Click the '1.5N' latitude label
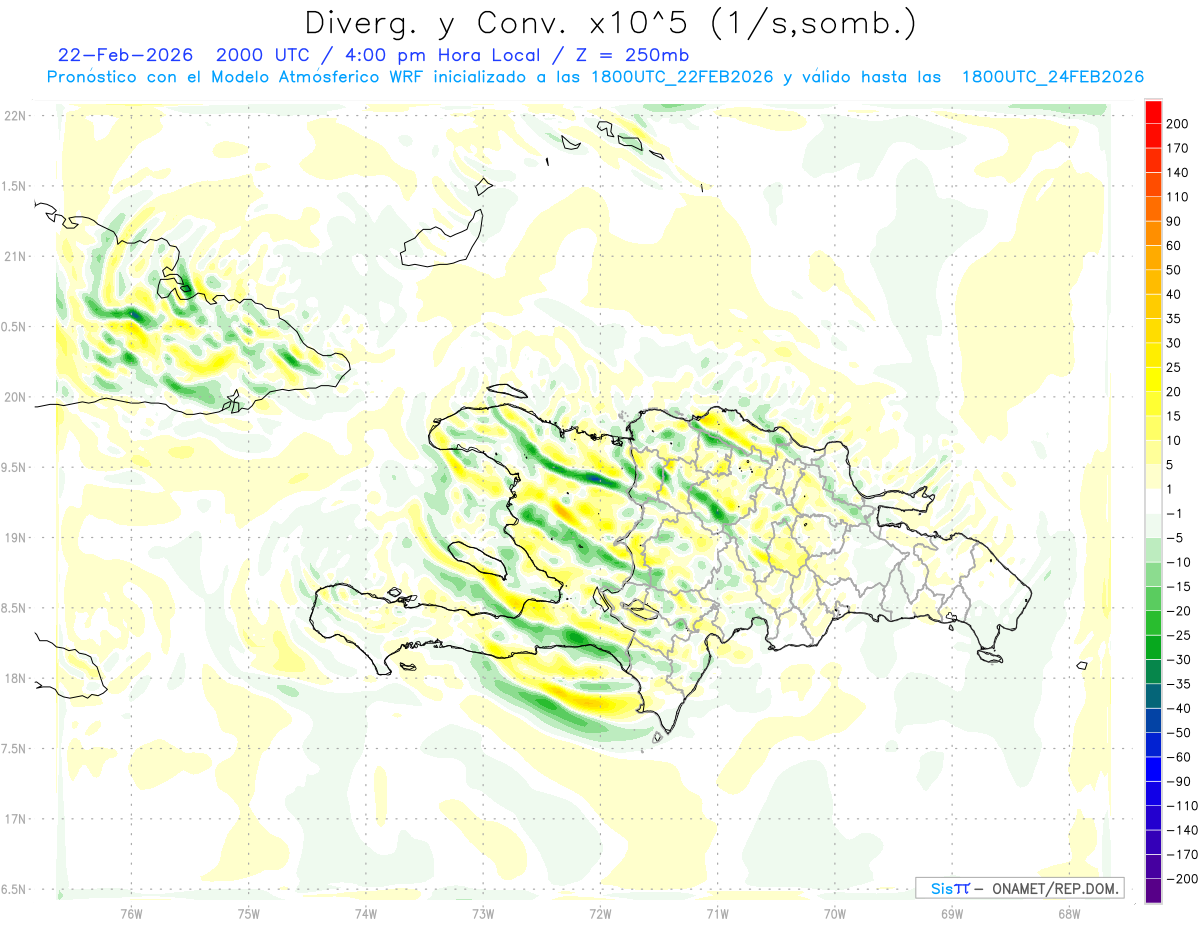 click(x=14, y=186)
